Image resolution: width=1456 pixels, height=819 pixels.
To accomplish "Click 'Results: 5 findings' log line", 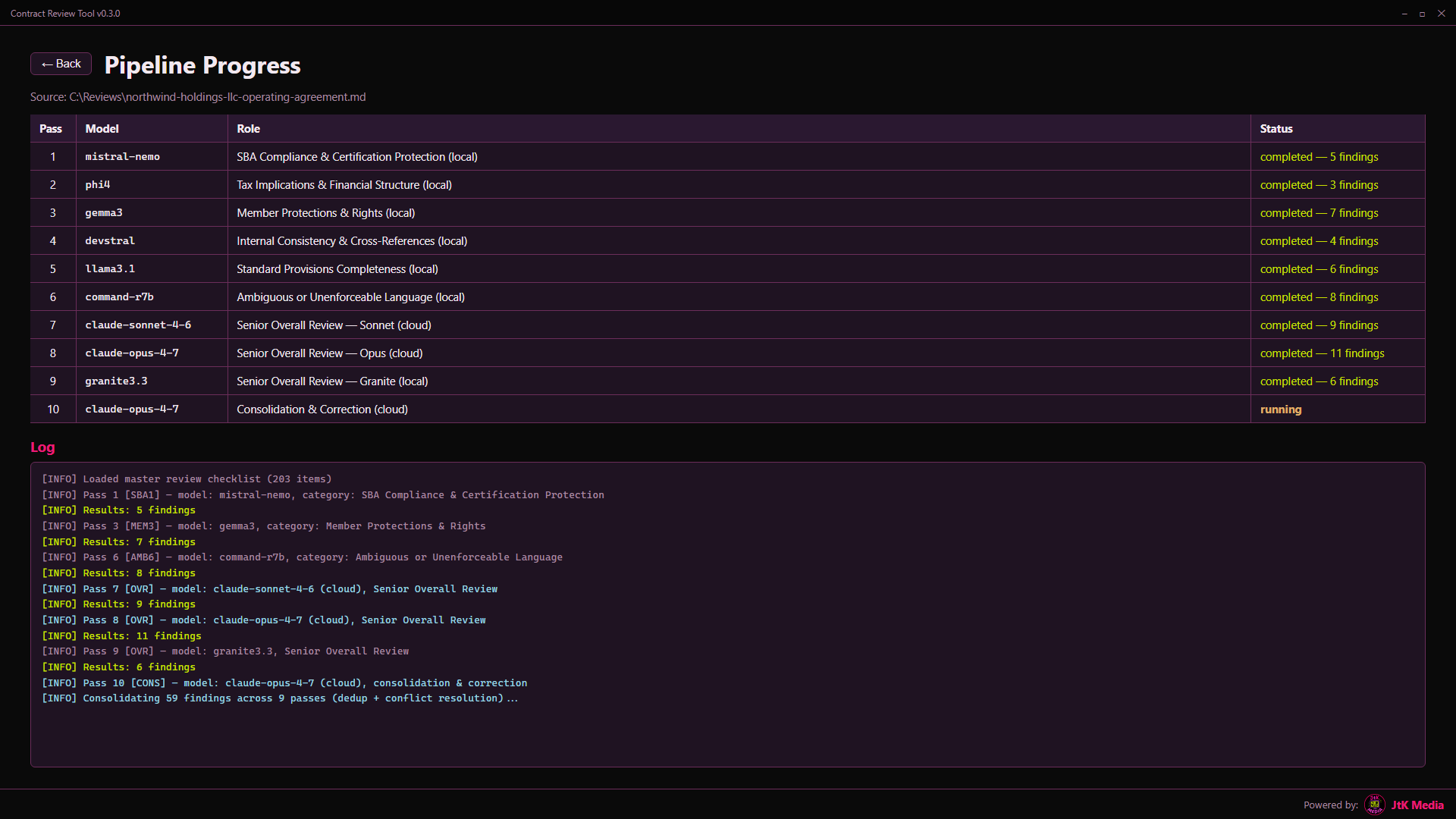I will pos(118,510).
